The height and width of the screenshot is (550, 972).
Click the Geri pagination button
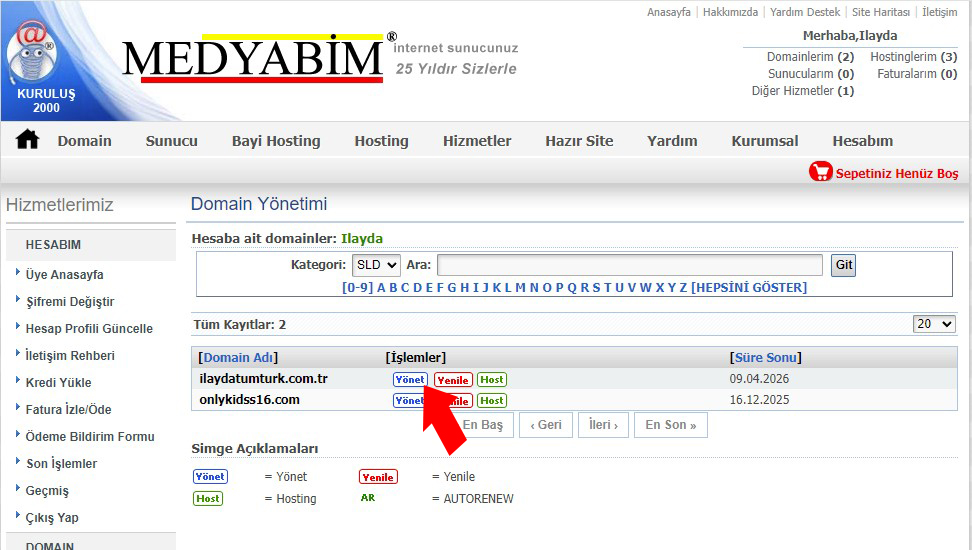(546, 425)
